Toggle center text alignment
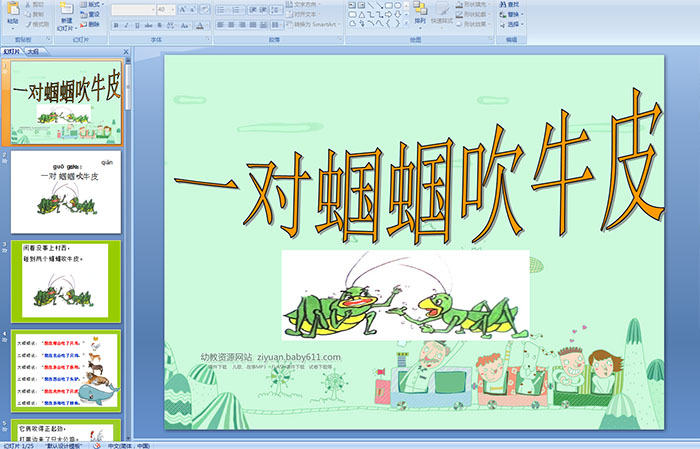 point(231,25)
